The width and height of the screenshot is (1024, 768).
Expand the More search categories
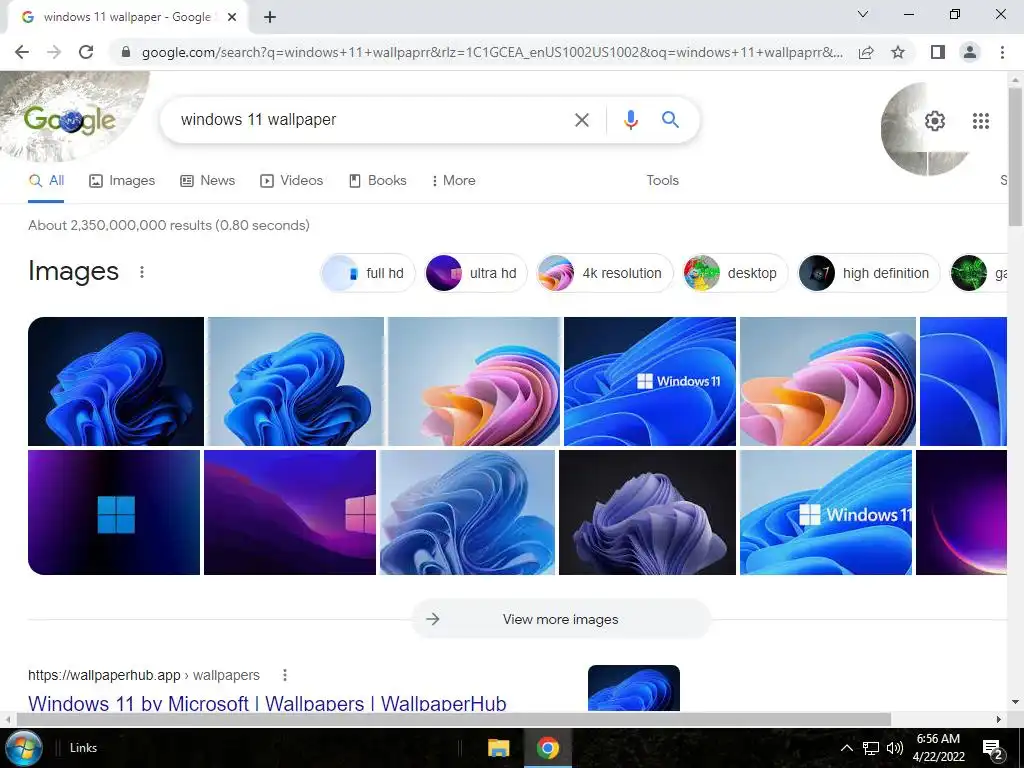[453, 181]
